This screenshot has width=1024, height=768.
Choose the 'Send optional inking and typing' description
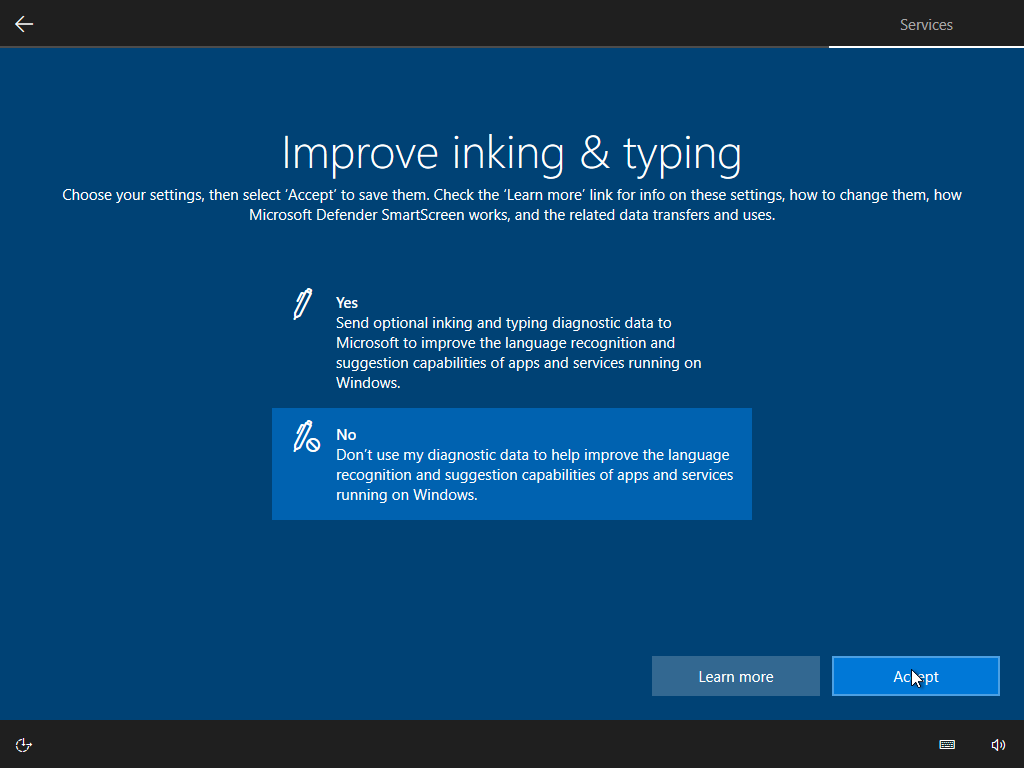tap(518, 343)
